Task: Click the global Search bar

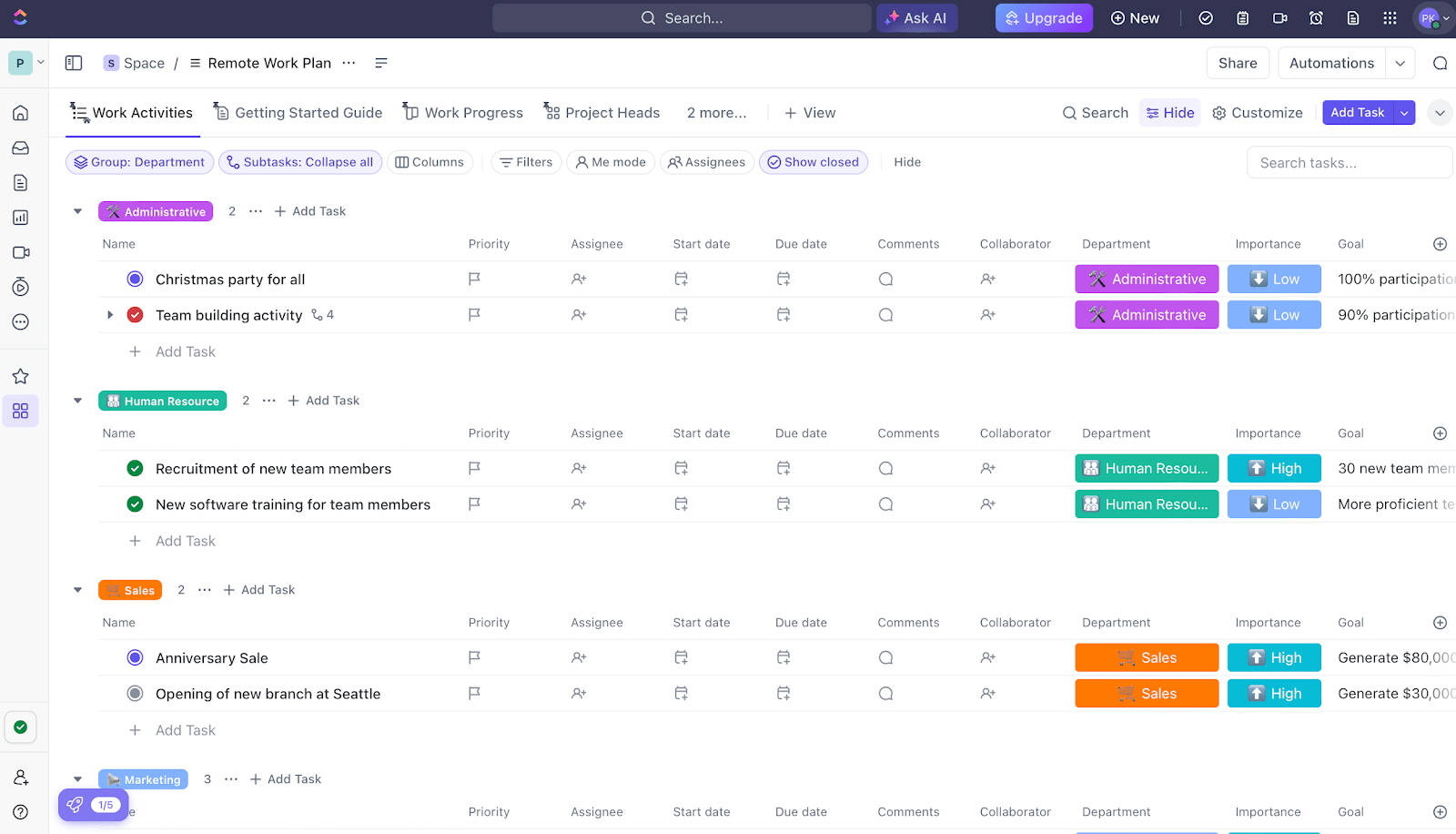Action: 682,18
